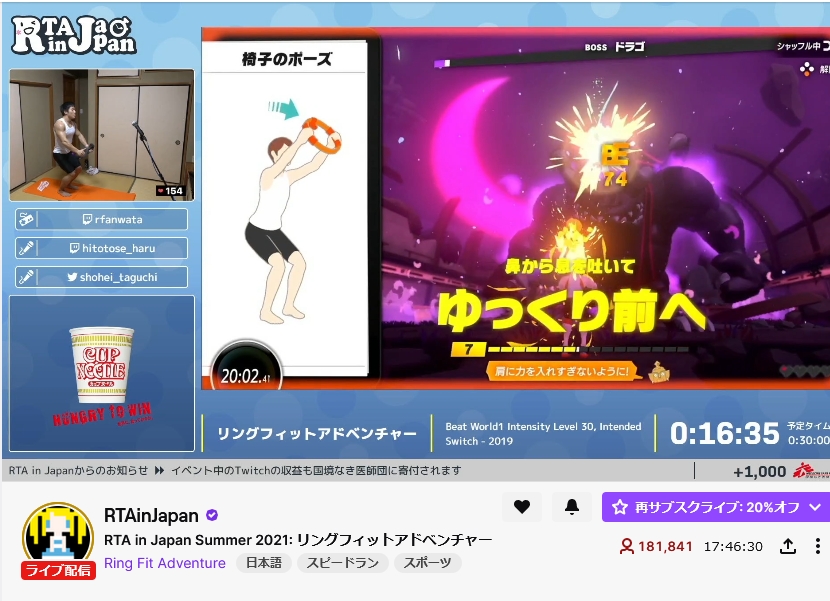Click the BOSS ドラゴ label in the game
The height and width of the screenshot is (601, 830).
click(615, 47)
